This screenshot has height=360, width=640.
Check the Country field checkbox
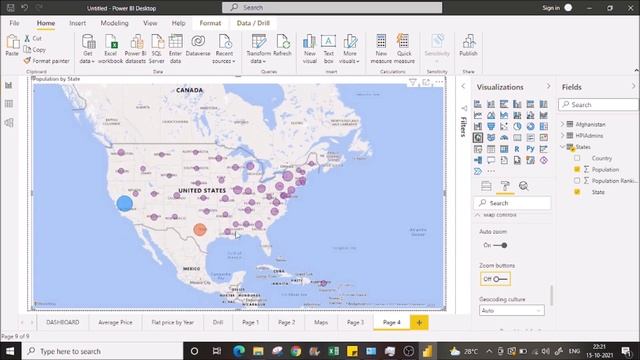click(577, 158)
